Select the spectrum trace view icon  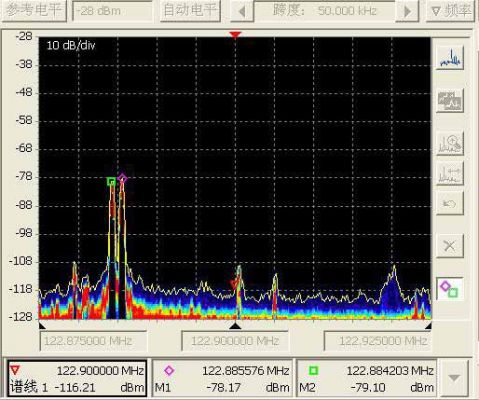pyautogui.click(x=450, y=58)
